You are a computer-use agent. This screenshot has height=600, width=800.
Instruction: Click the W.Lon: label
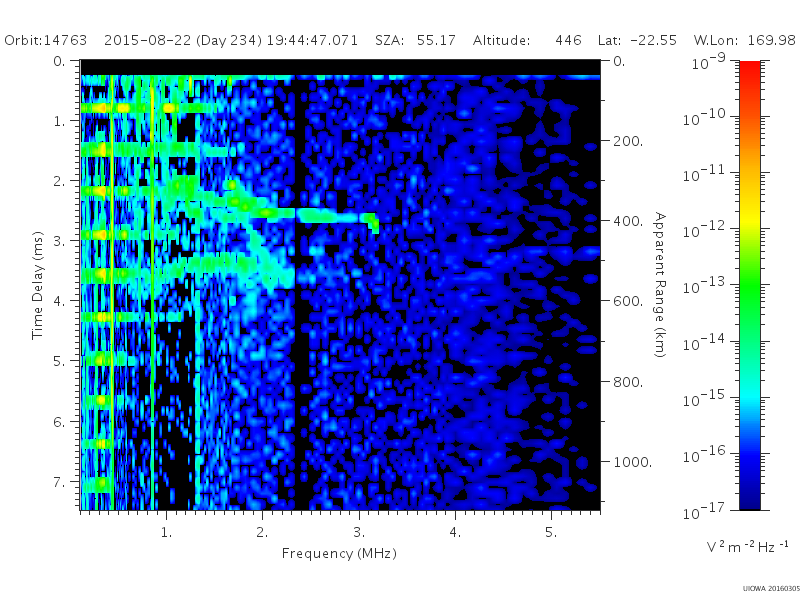coord(714,40)
